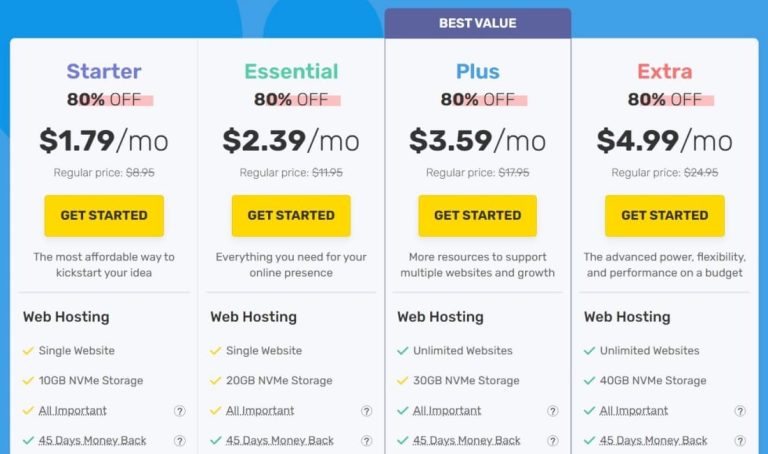Click help icon beside Plus All Important

[x=553, y=411]
